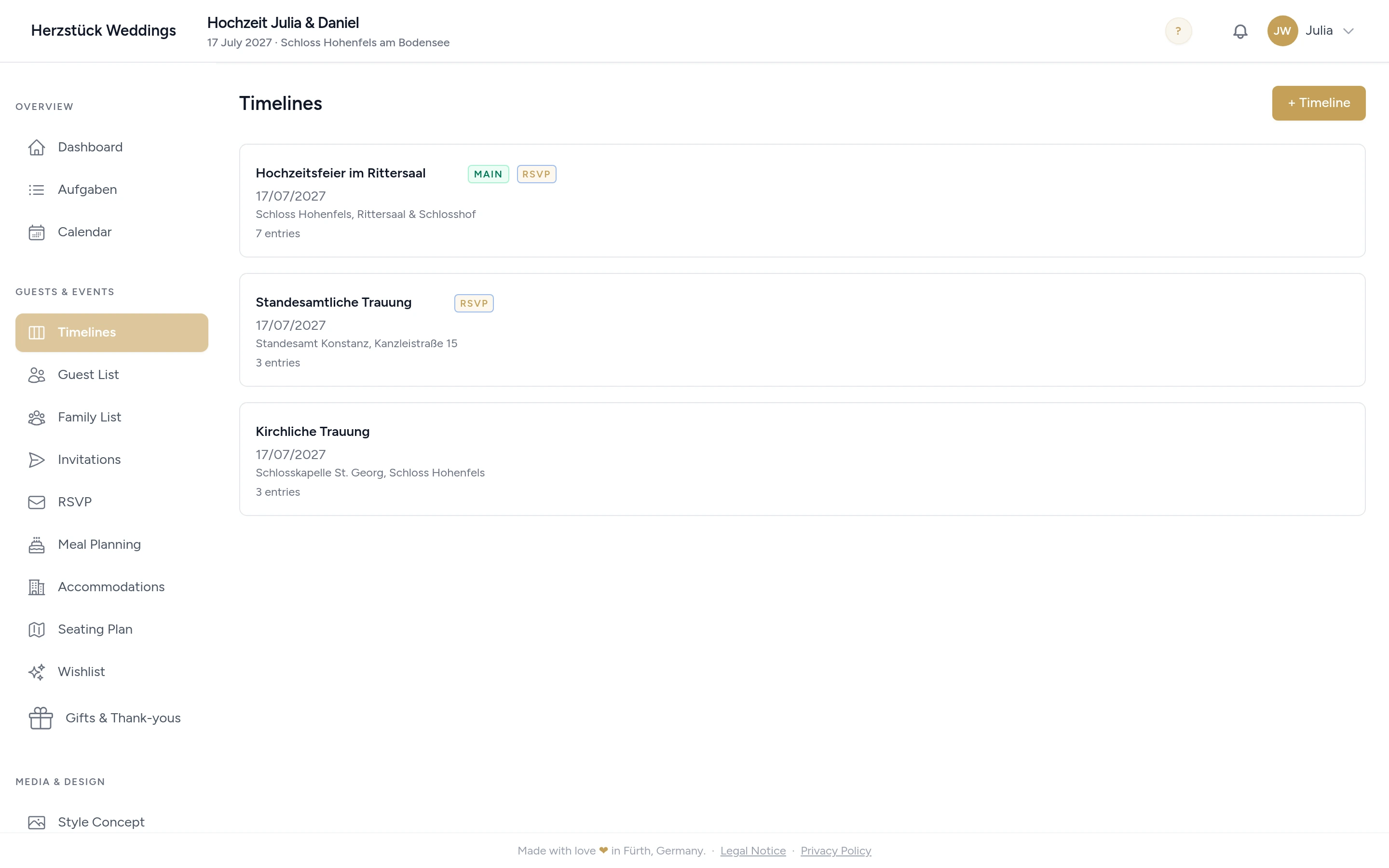
Task: Open the Dashboard menu item
Action: [x=112, y=148]
